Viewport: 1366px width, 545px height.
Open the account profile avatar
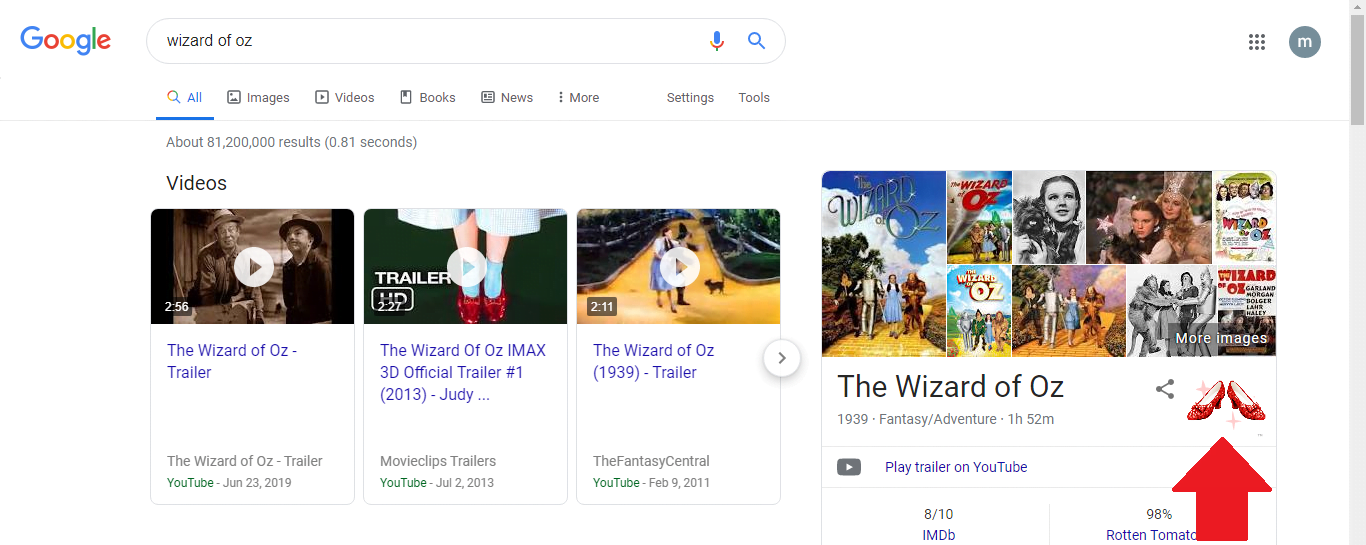click(x=1304, y=42)
